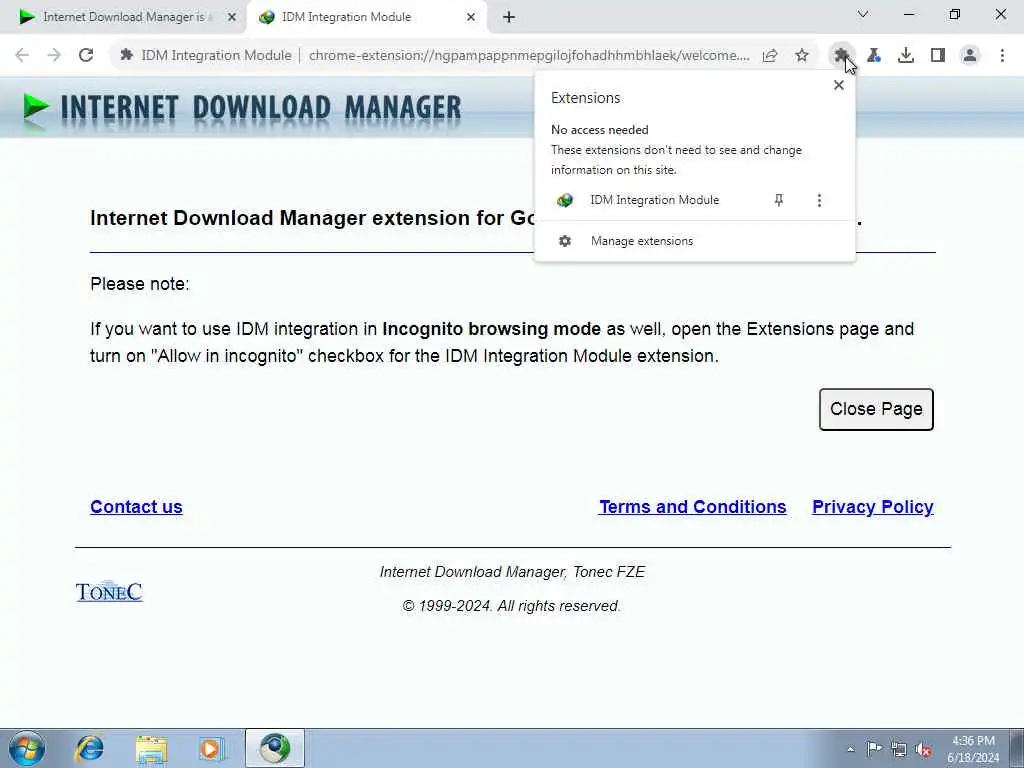Switch to the Internet Download Manager tab

[123, 17]
